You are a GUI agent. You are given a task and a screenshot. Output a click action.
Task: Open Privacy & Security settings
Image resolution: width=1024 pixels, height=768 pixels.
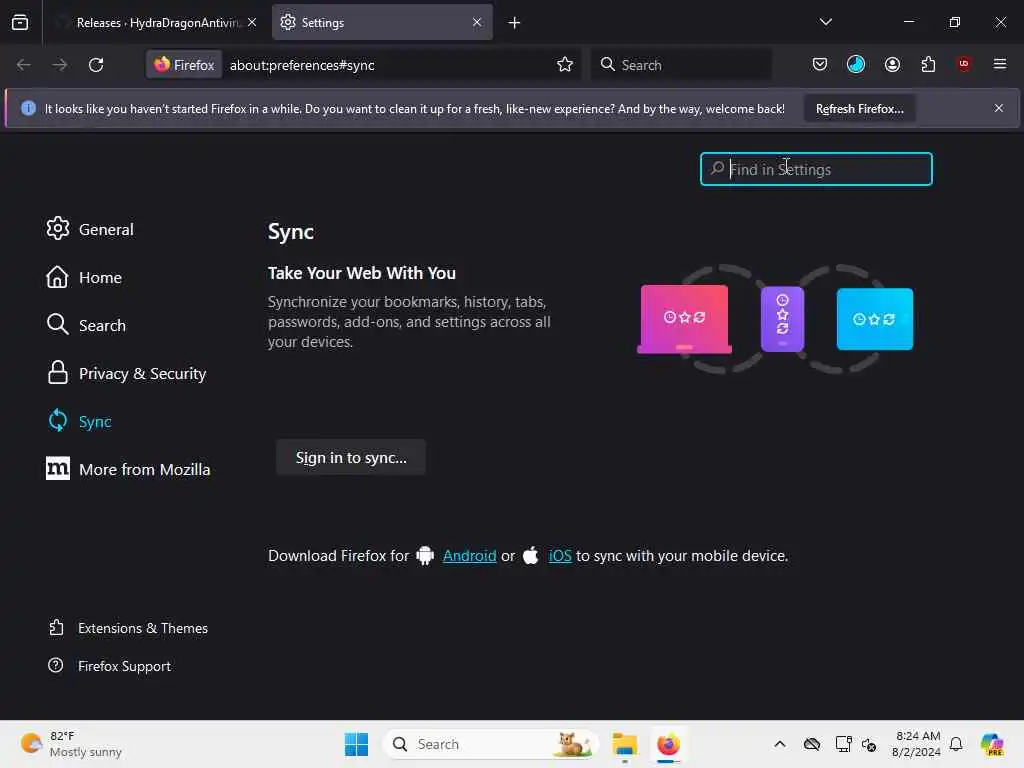coord(127,374)
